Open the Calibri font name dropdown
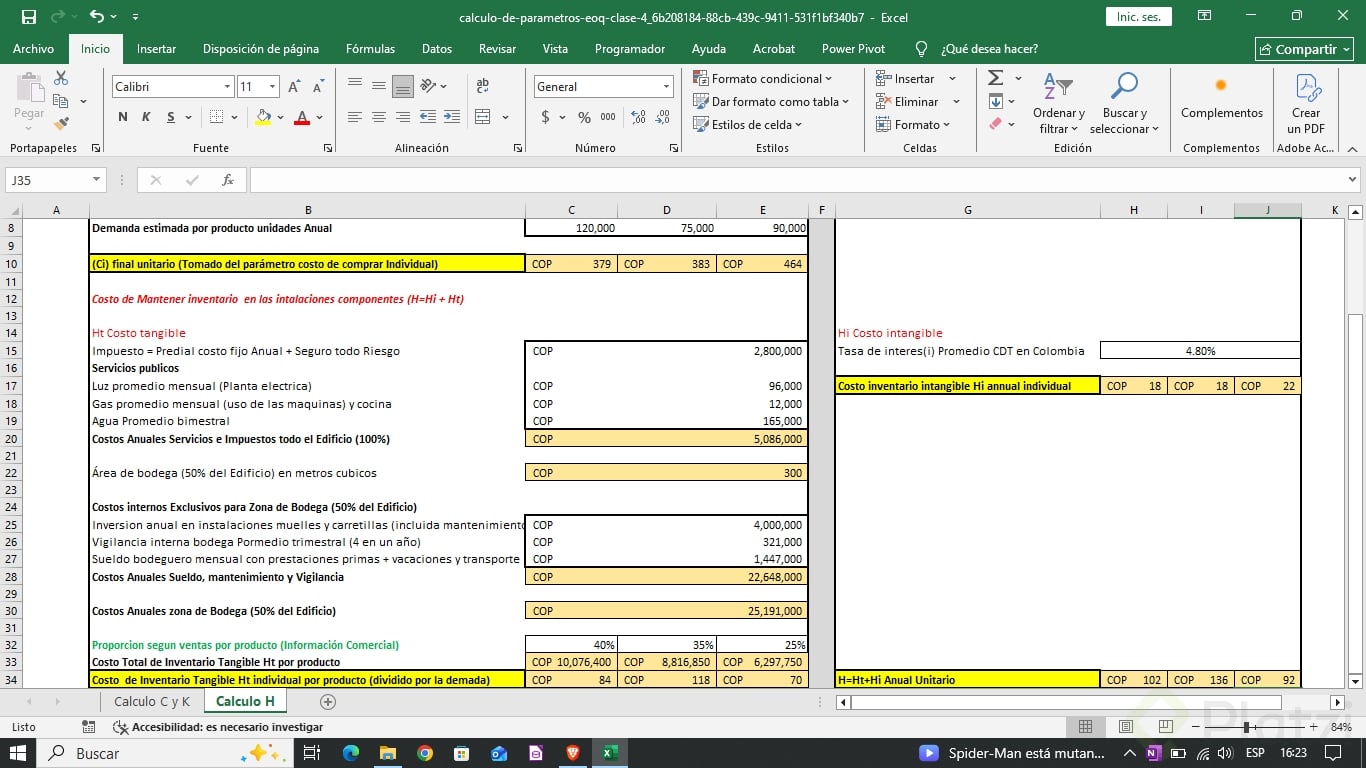 point(227,87)
